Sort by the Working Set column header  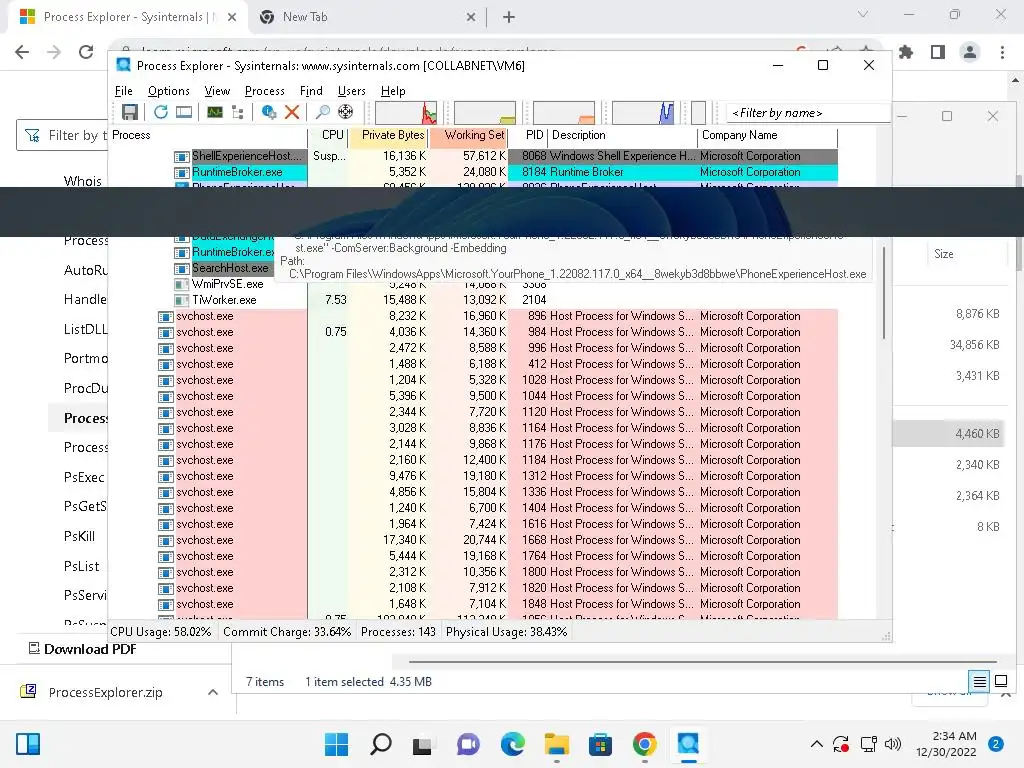[x=468, y=135]
